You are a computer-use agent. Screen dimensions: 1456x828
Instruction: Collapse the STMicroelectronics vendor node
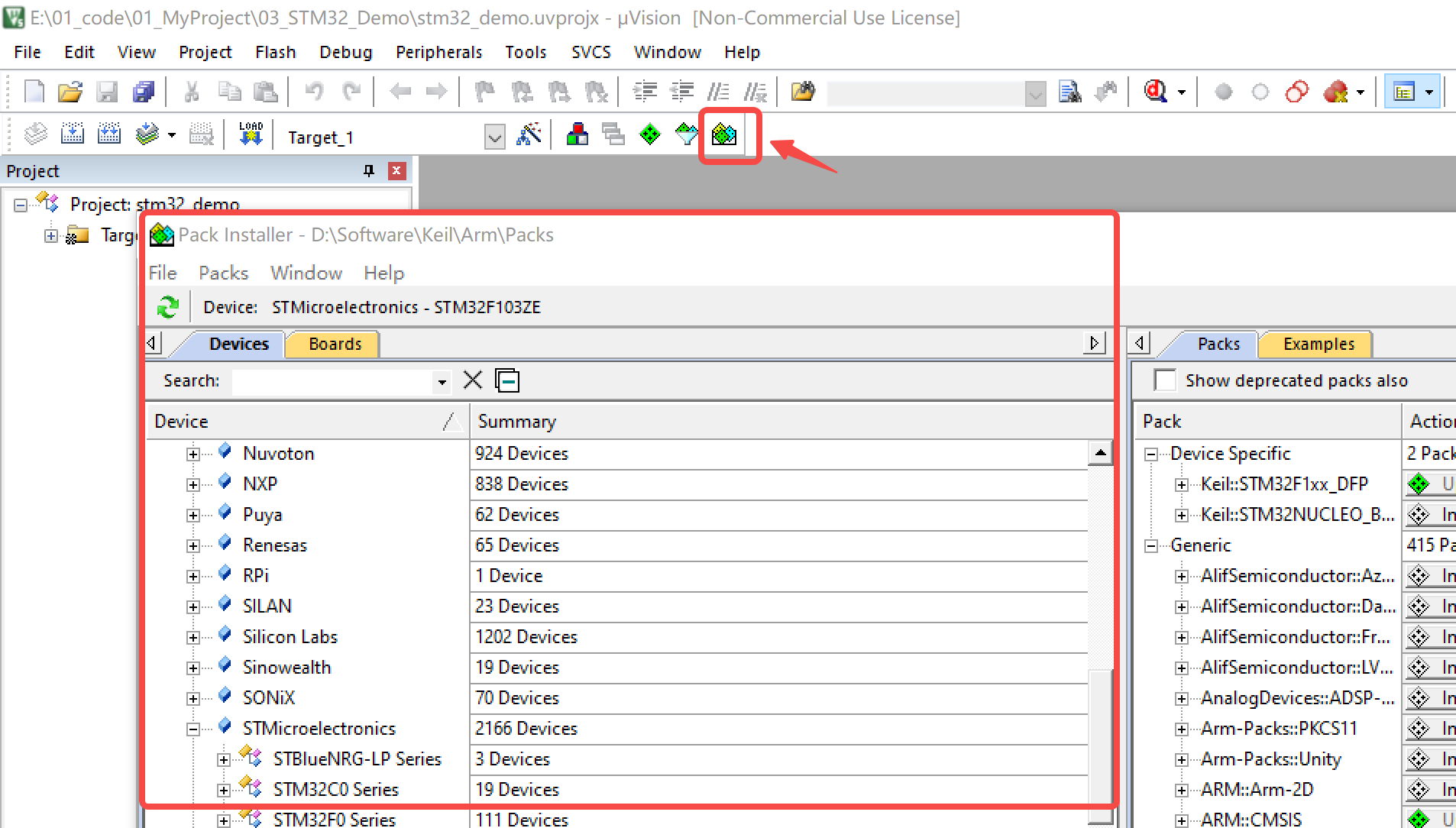pos(193,729)
